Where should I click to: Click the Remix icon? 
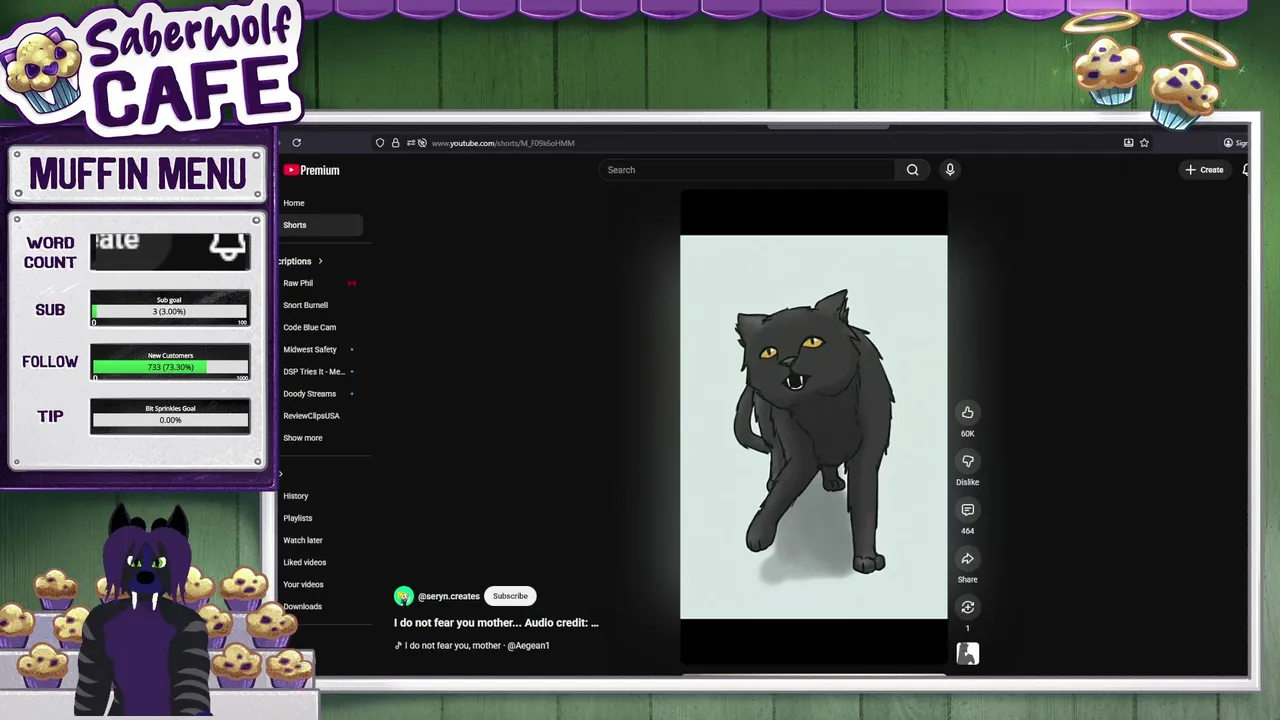click(967, 607)
